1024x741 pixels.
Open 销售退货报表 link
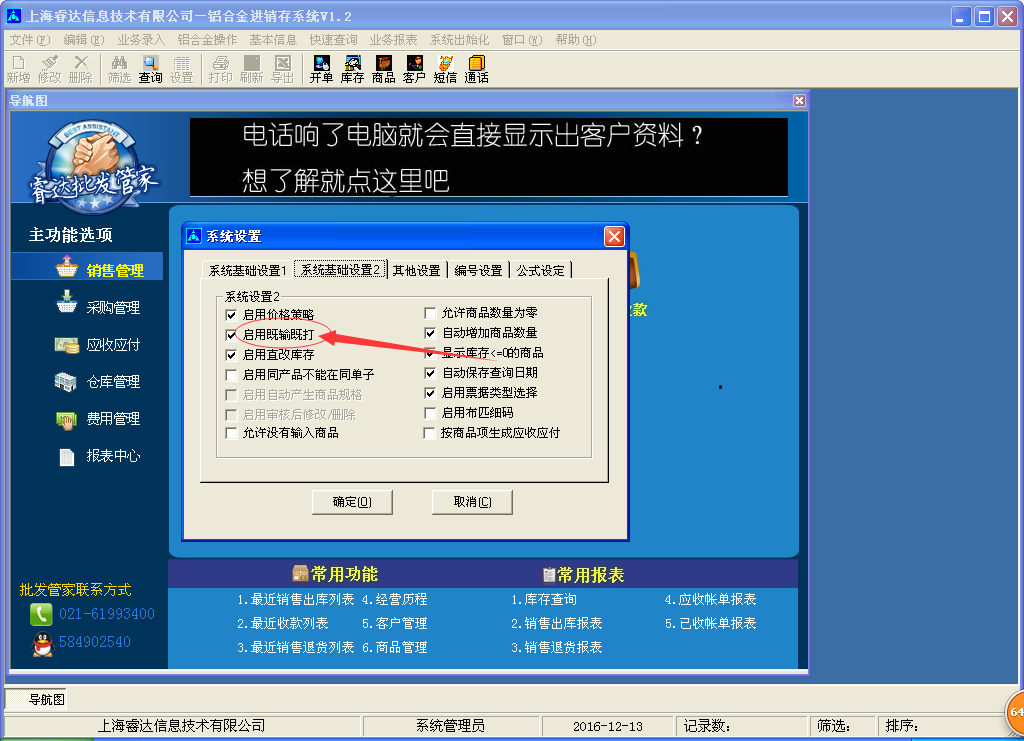click(x=556, y=648)
